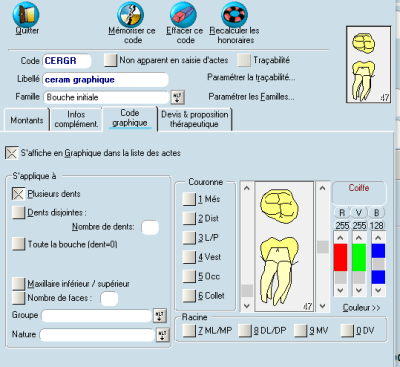The width and height of the screenshot is (400, 367).
Task: Click the Couleur >> button
Action: 361,308
